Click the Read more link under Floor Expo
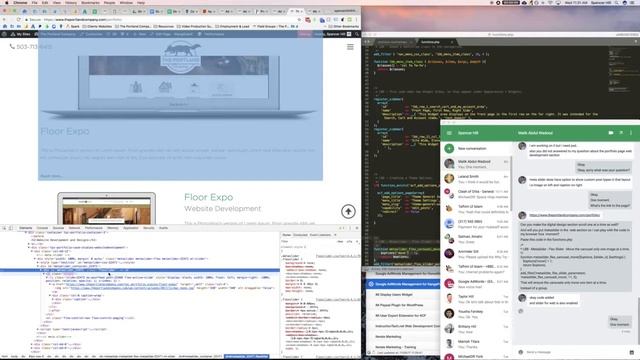640x360 pixels. pos(51,176)
